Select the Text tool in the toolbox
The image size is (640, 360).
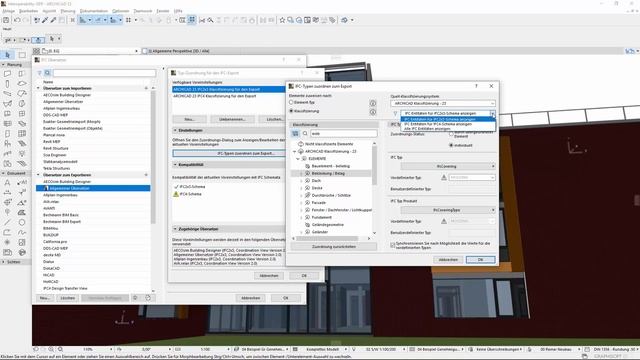click(x=7, y=182)
